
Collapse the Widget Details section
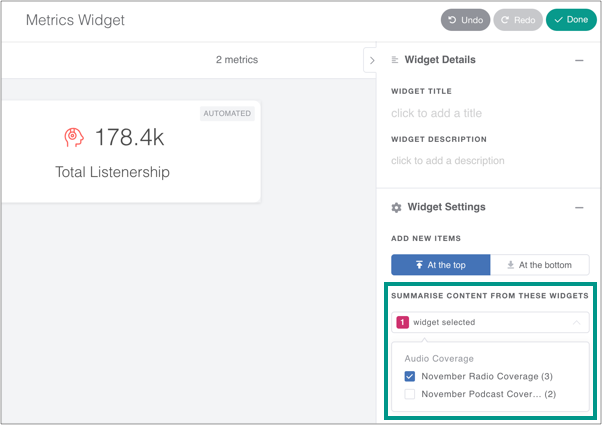tap(579, 60)
